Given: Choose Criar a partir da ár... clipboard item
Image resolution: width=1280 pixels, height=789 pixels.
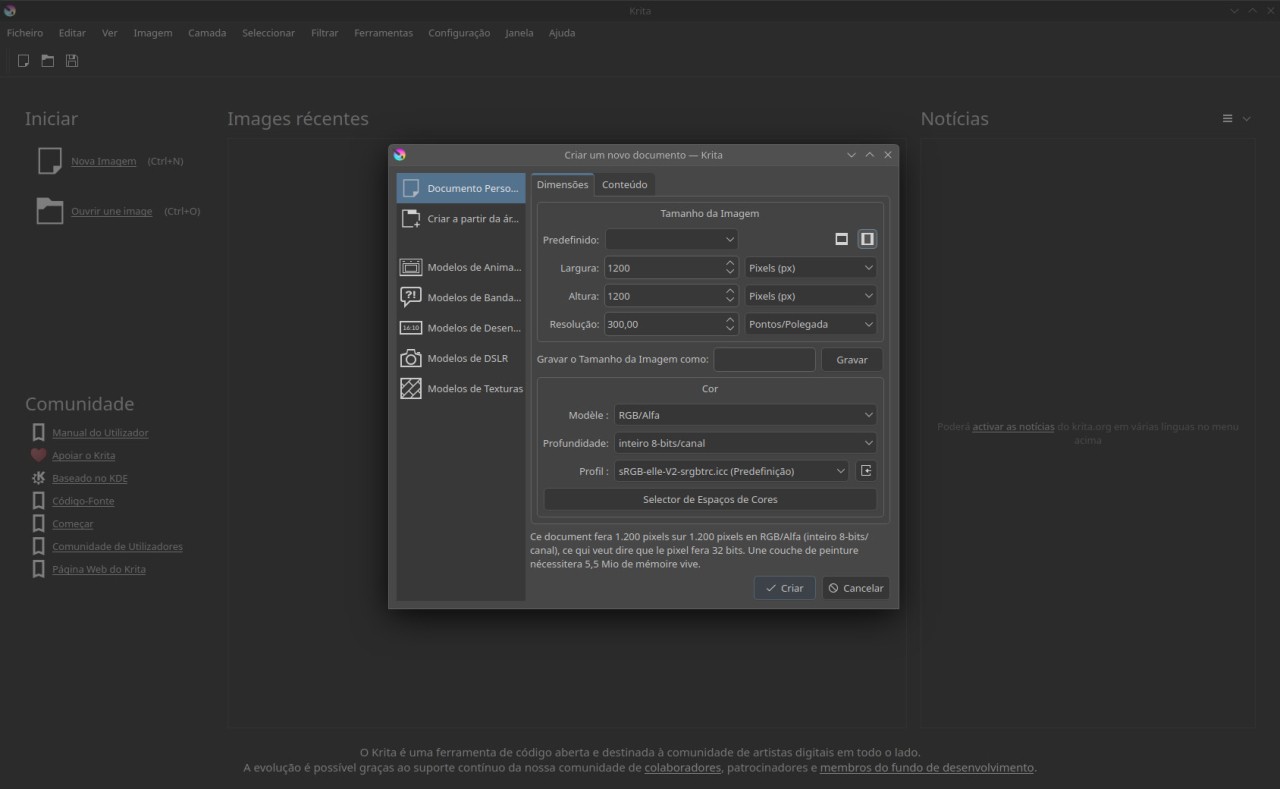Looking at the screenshot, I should (x=461, y=219).
